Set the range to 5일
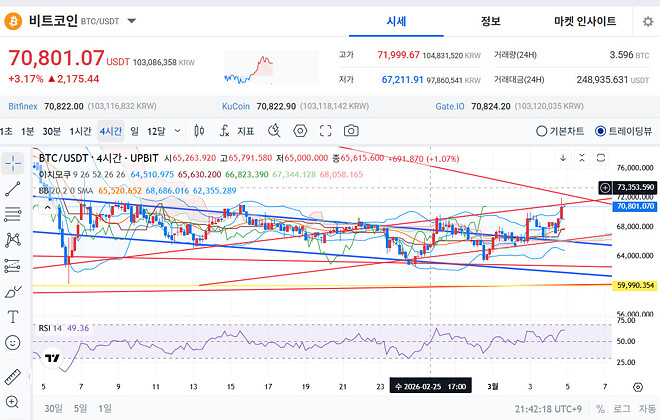This screenshot has height=420, width=660. (x=80, y=408)
